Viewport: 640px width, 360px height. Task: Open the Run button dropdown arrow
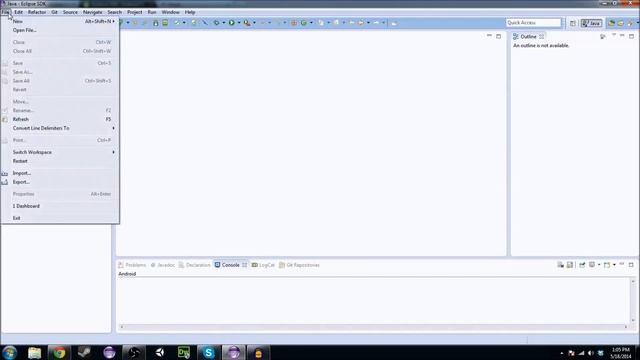click(x=239, y=23)
